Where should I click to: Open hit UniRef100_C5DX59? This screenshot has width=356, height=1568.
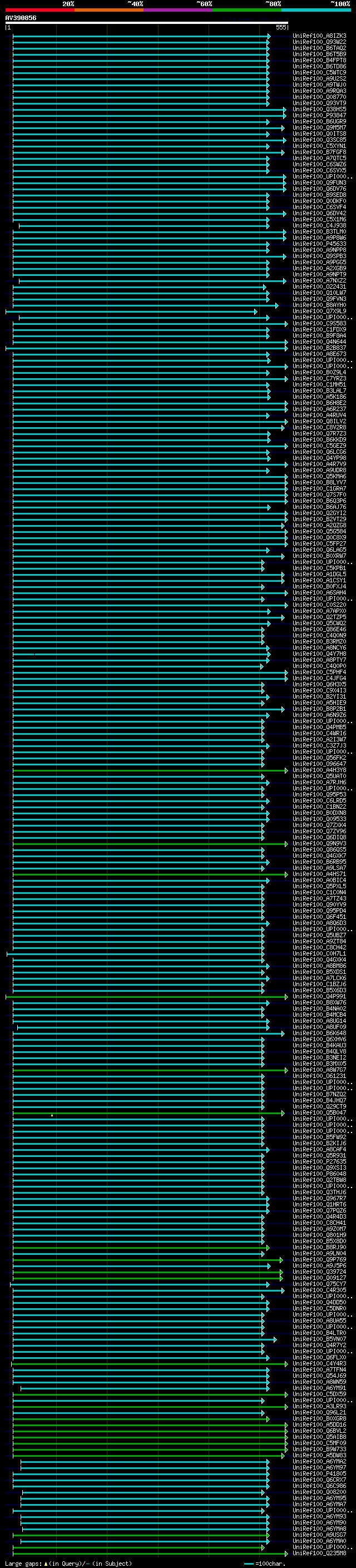(x=319, y=1394)
